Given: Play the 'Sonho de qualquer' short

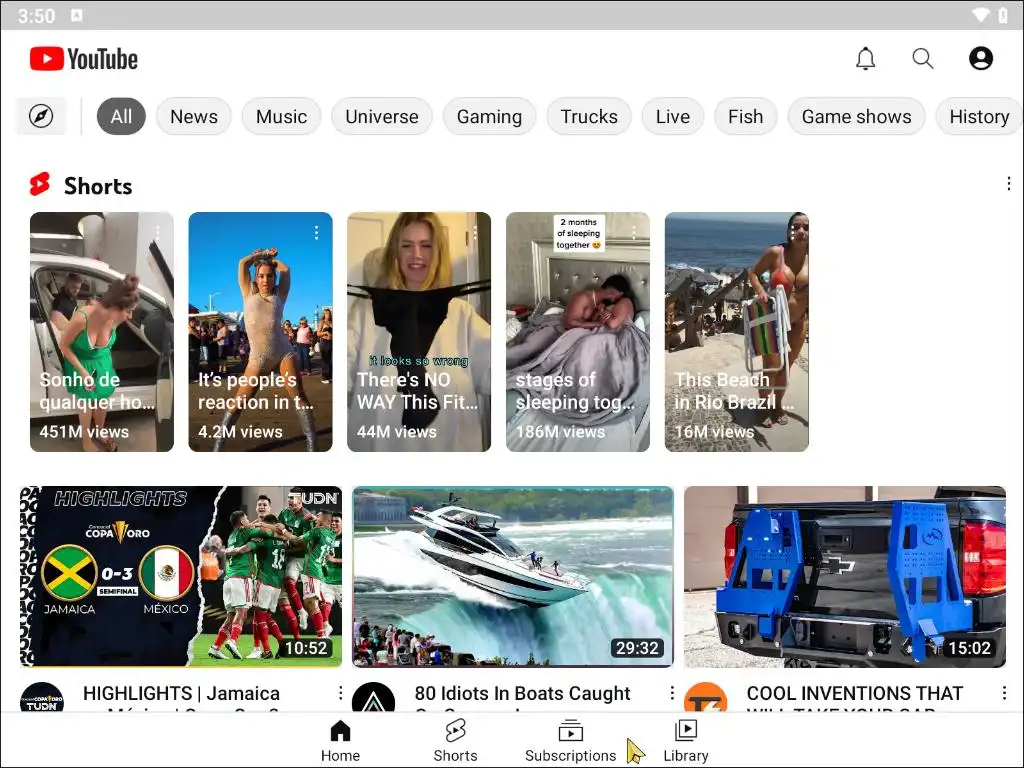Looking at the screenshot, I should (x=102, y=332).
